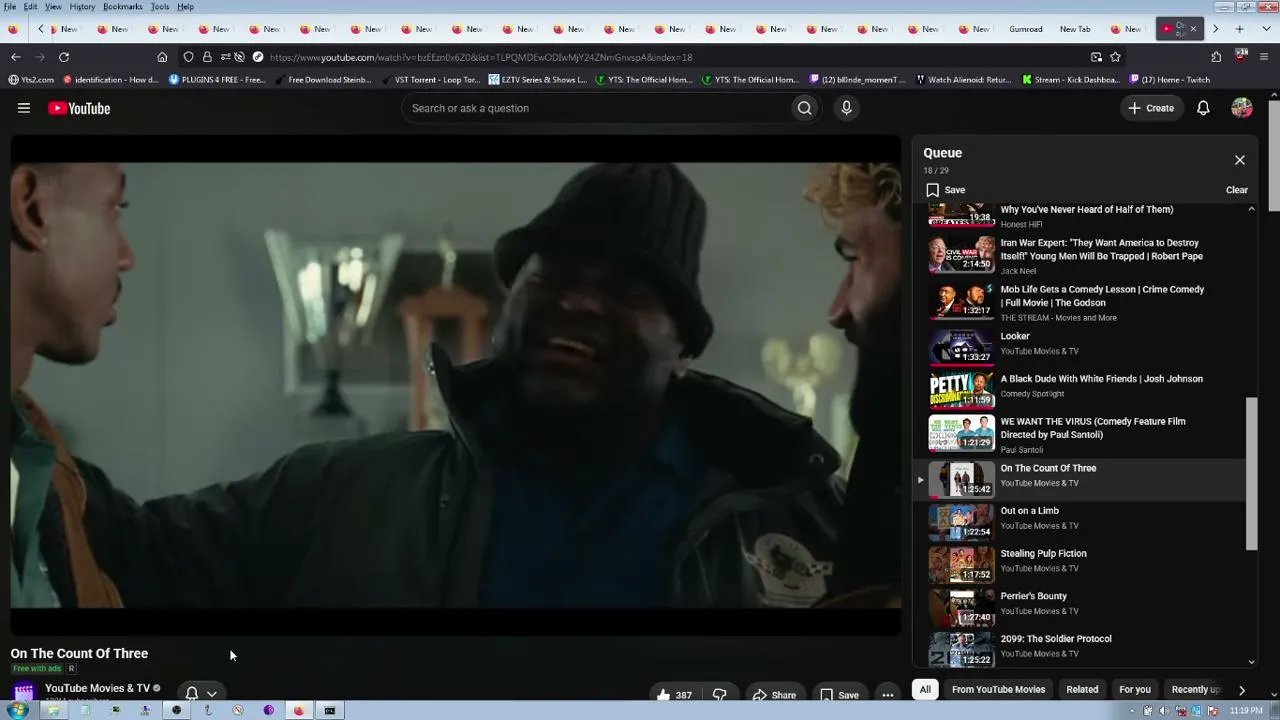Open Mob Life Gets a Comedy Lesson
This screenshot has height=720, width=1280.
[x=1080, y=302]
